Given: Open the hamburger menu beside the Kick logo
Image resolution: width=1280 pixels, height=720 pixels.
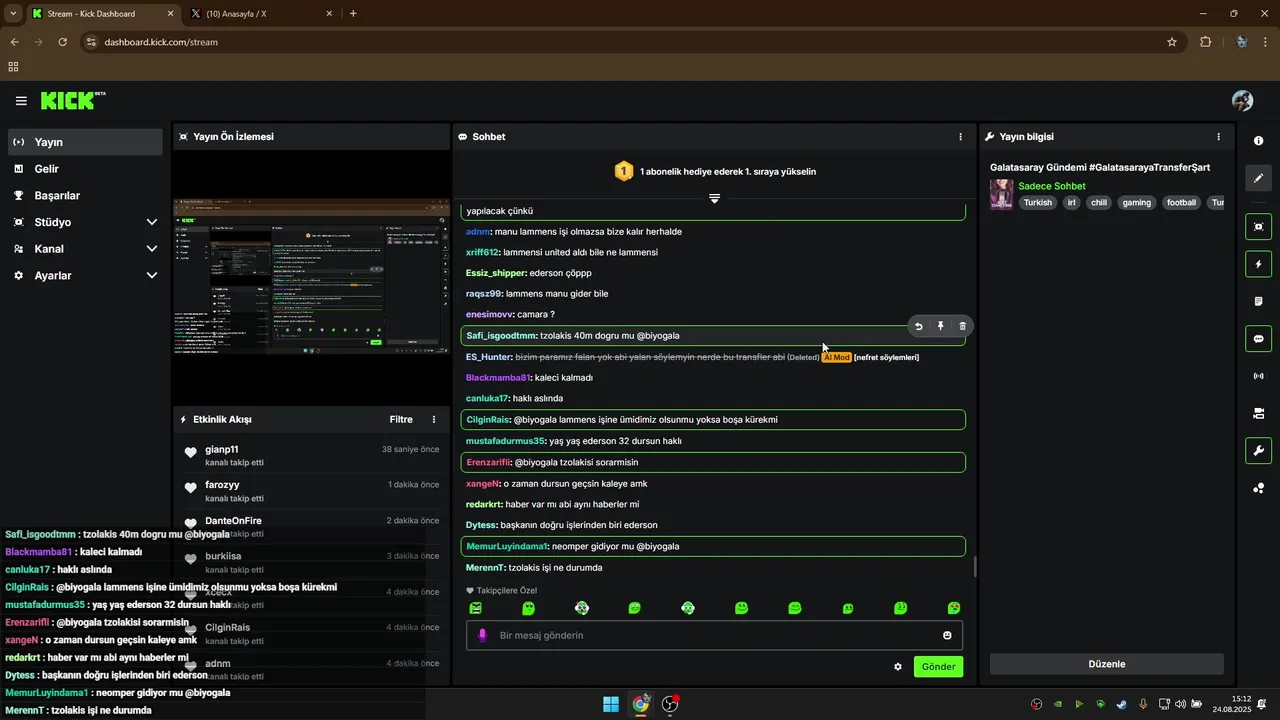Looking at the screenshot, I should pos(21,101).
